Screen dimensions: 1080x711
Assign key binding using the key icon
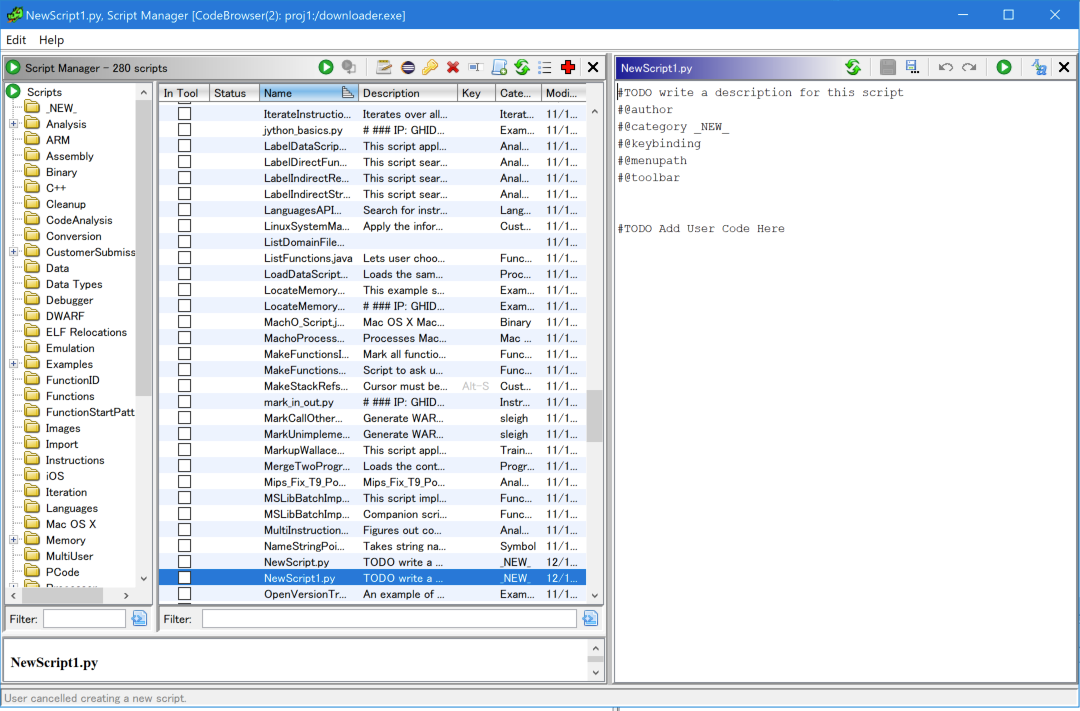[430, 67]
